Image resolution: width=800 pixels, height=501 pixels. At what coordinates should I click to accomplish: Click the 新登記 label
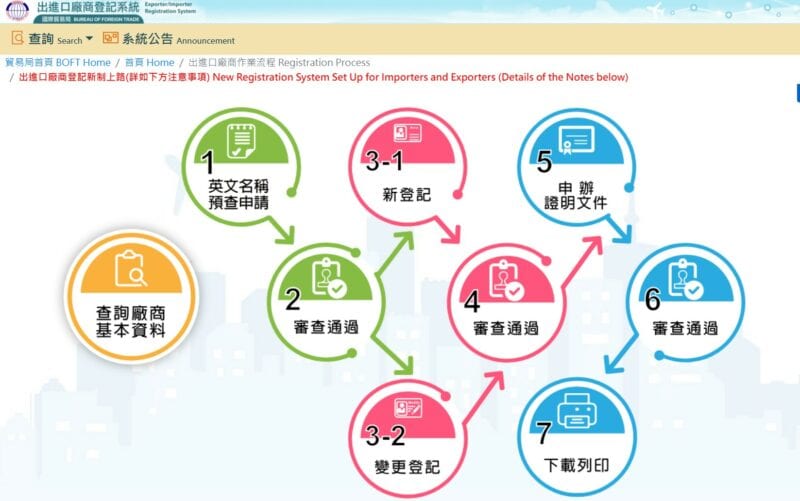pos(407,194)
